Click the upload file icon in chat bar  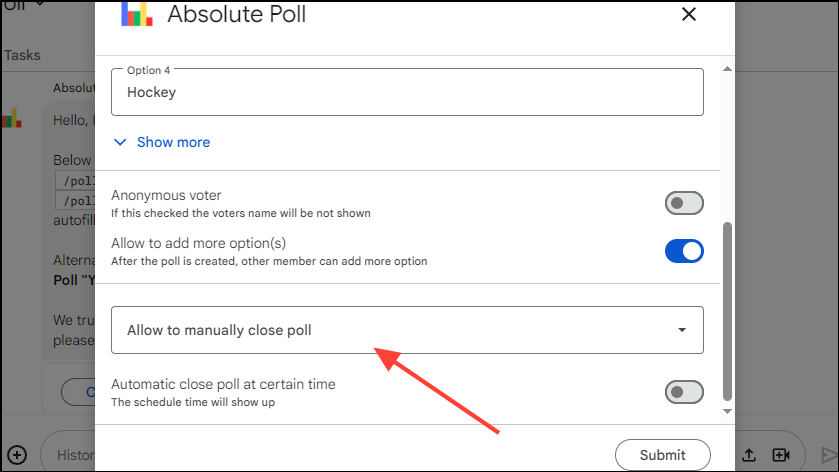pyautogui.click(x=751, y=455)
